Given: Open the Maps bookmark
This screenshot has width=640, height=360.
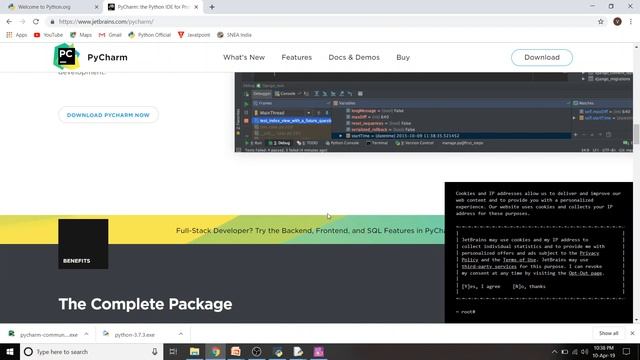Looking at the screenshot, I should 81,35.
